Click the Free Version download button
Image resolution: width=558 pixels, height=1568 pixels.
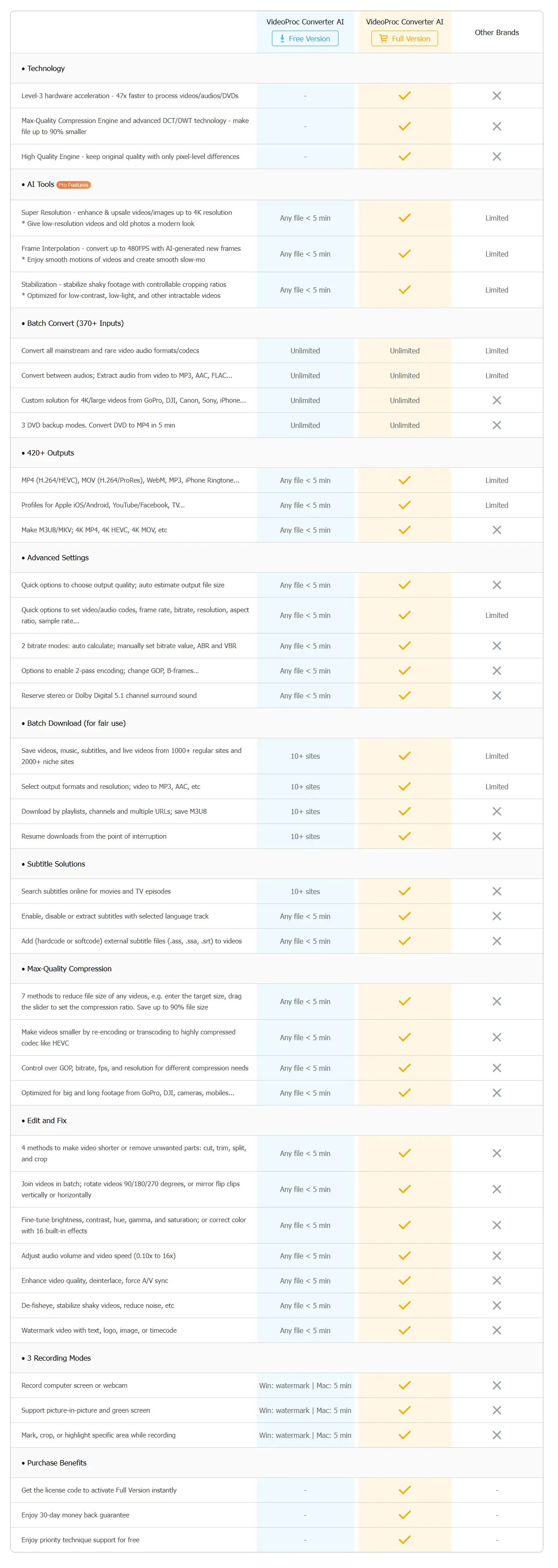[x=305, y=38]
